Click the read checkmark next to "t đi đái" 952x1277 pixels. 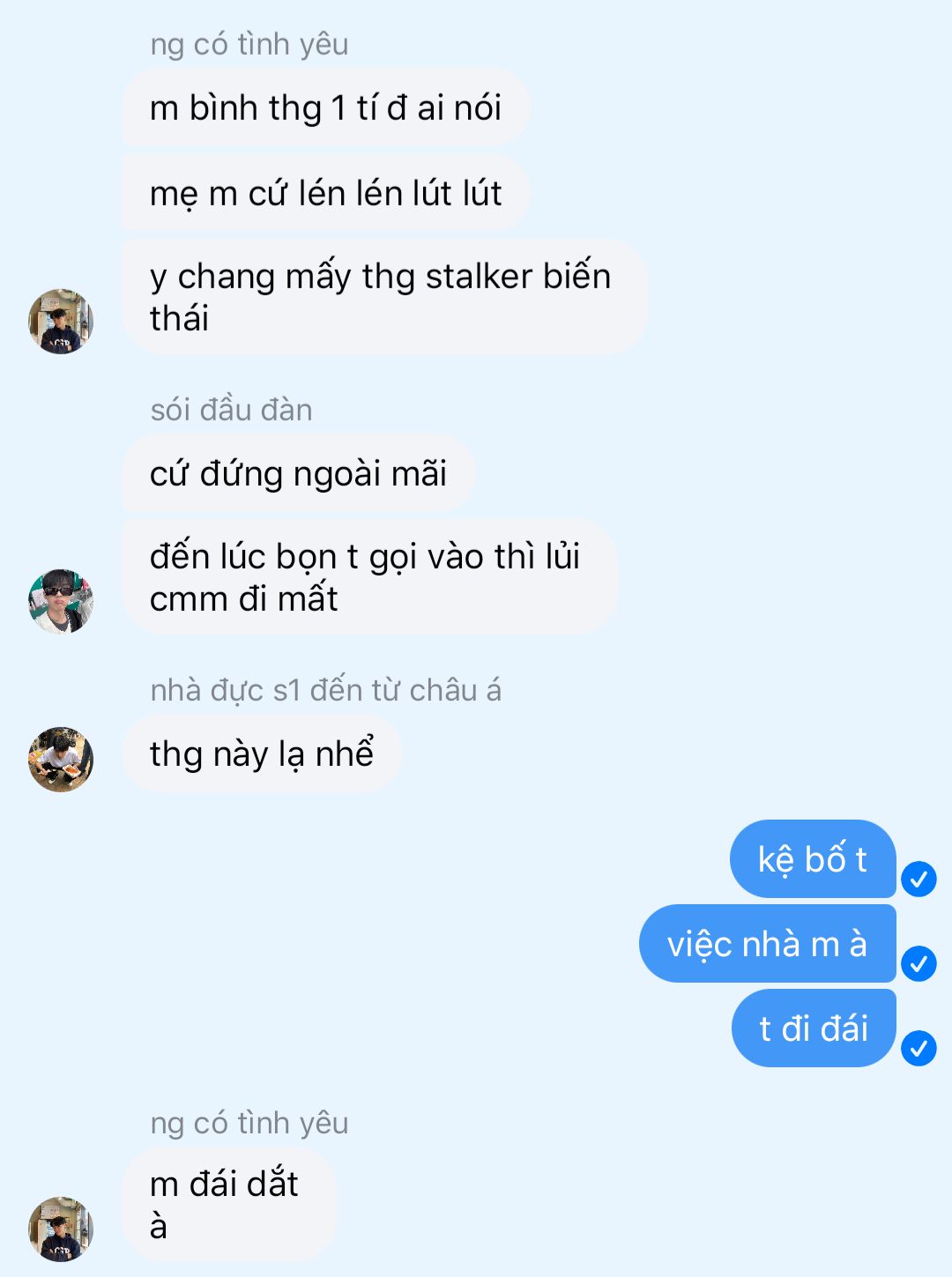pos(919,1048)
